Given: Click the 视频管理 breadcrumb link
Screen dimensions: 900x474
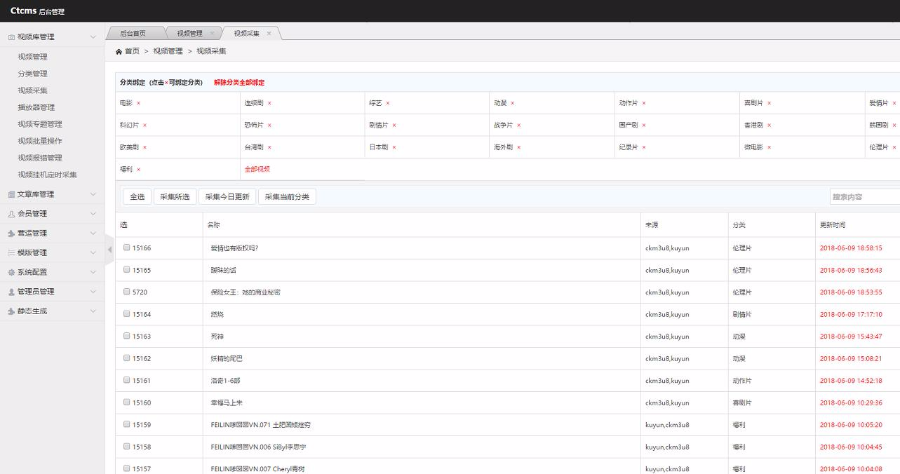Looking at the screenshot, I should coord(168,51).
